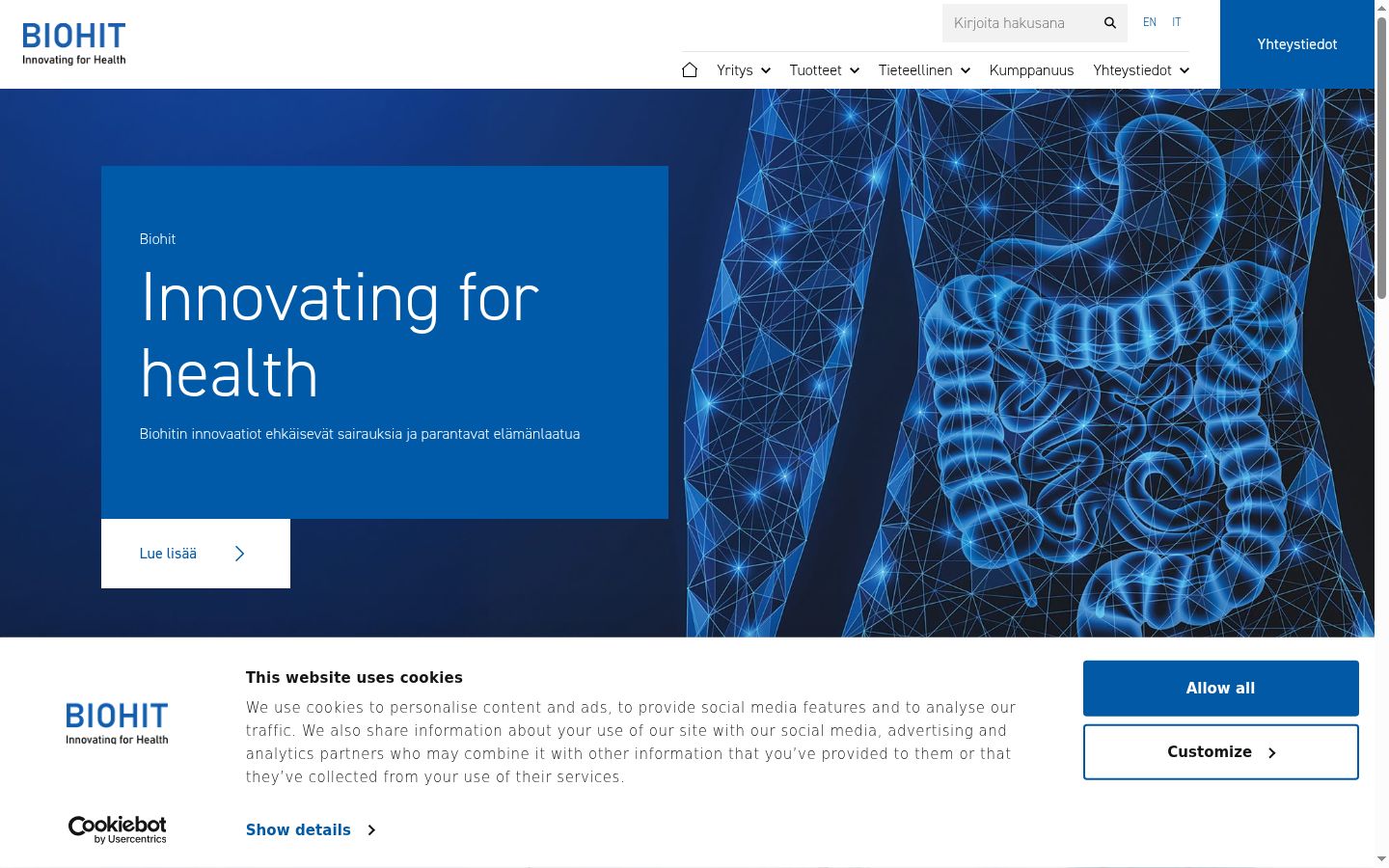Click the scrollbar down arrow
The height and width of the screenshot is (868, 1389).
click(x=1381, y=858)
